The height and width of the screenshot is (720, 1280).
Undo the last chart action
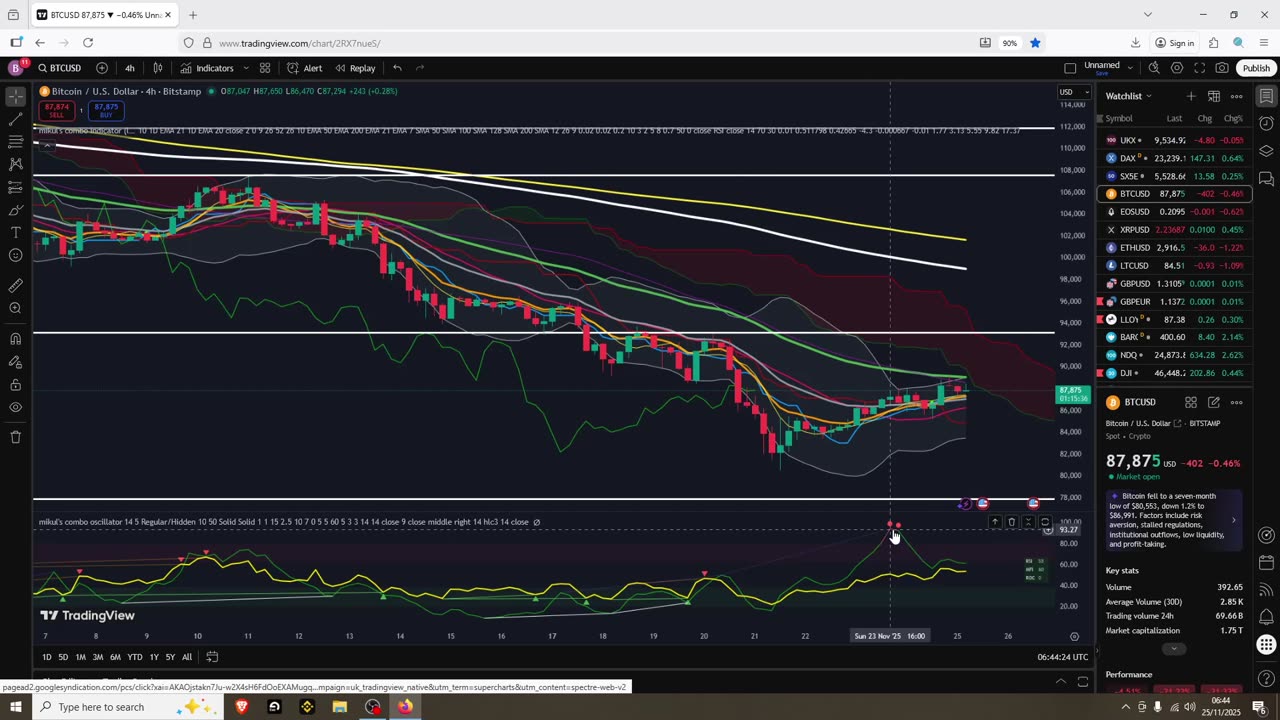click(x=397, y=68)
